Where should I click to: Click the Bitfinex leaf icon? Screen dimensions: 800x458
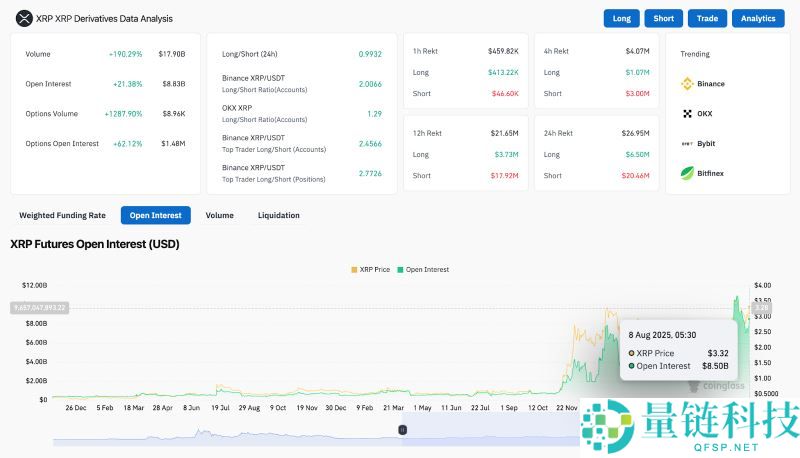[x=687, y=173]
